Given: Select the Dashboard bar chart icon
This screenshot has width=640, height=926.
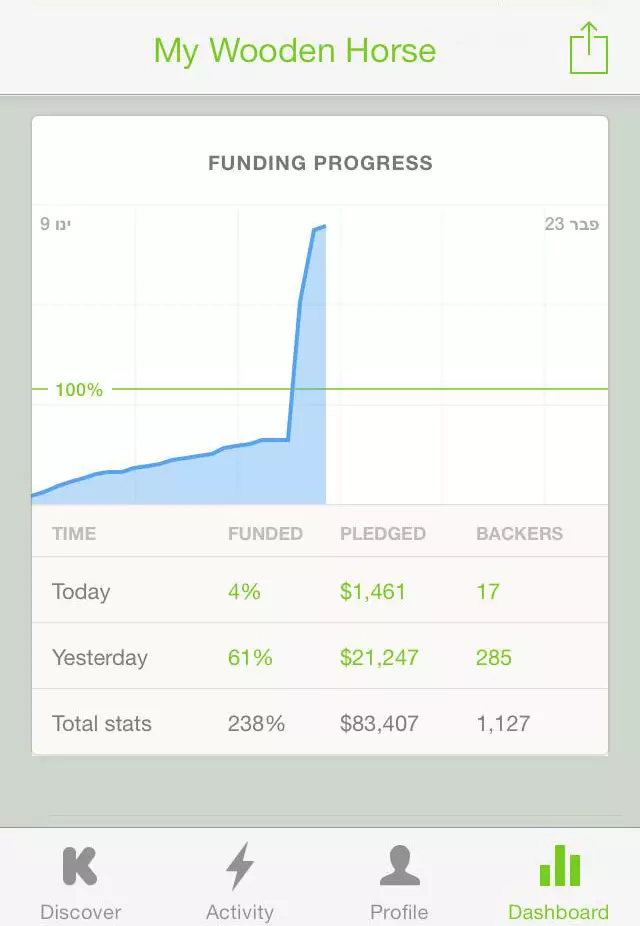Looking at the screenshot, I should pos(560,865).
